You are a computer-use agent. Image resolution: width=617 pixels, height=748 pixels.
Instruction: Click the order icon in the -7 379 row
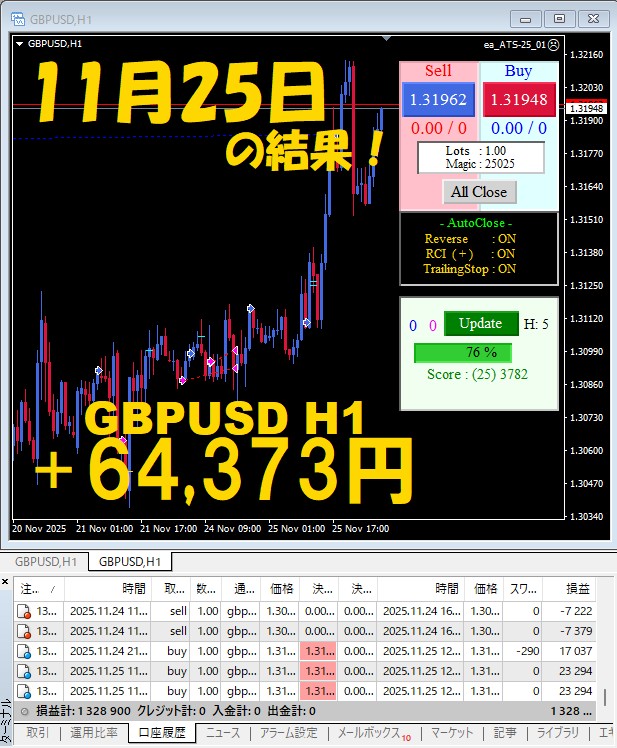[24, 631]
